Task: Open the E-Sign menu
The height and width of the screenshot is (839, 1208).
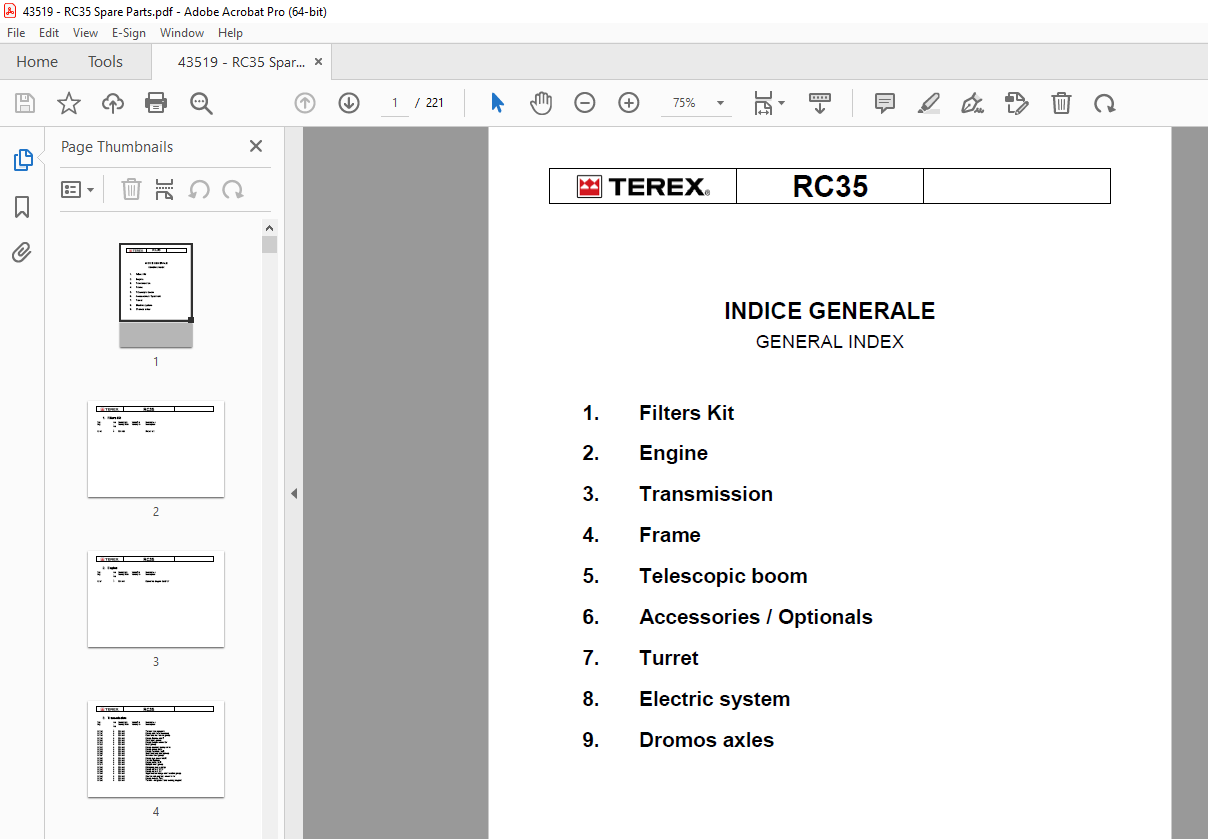Action: [x=129, y=33]
